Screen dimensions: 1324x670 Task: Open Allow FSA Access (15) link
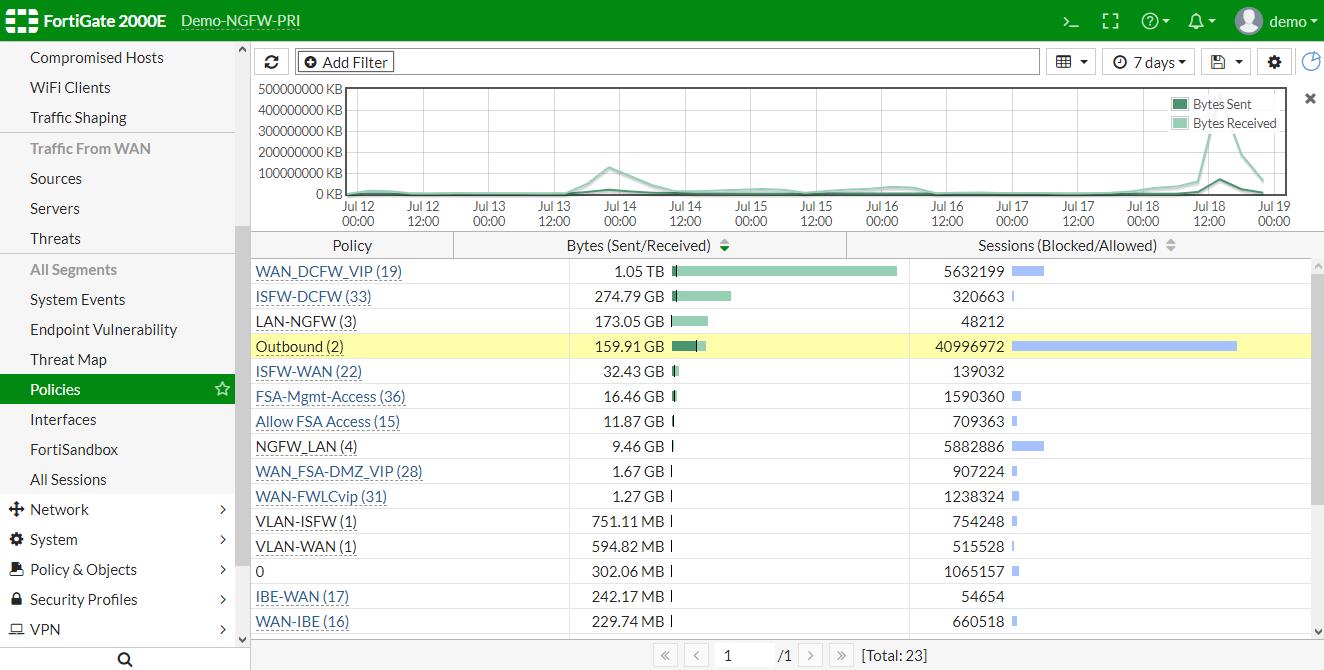click(328, 421)
